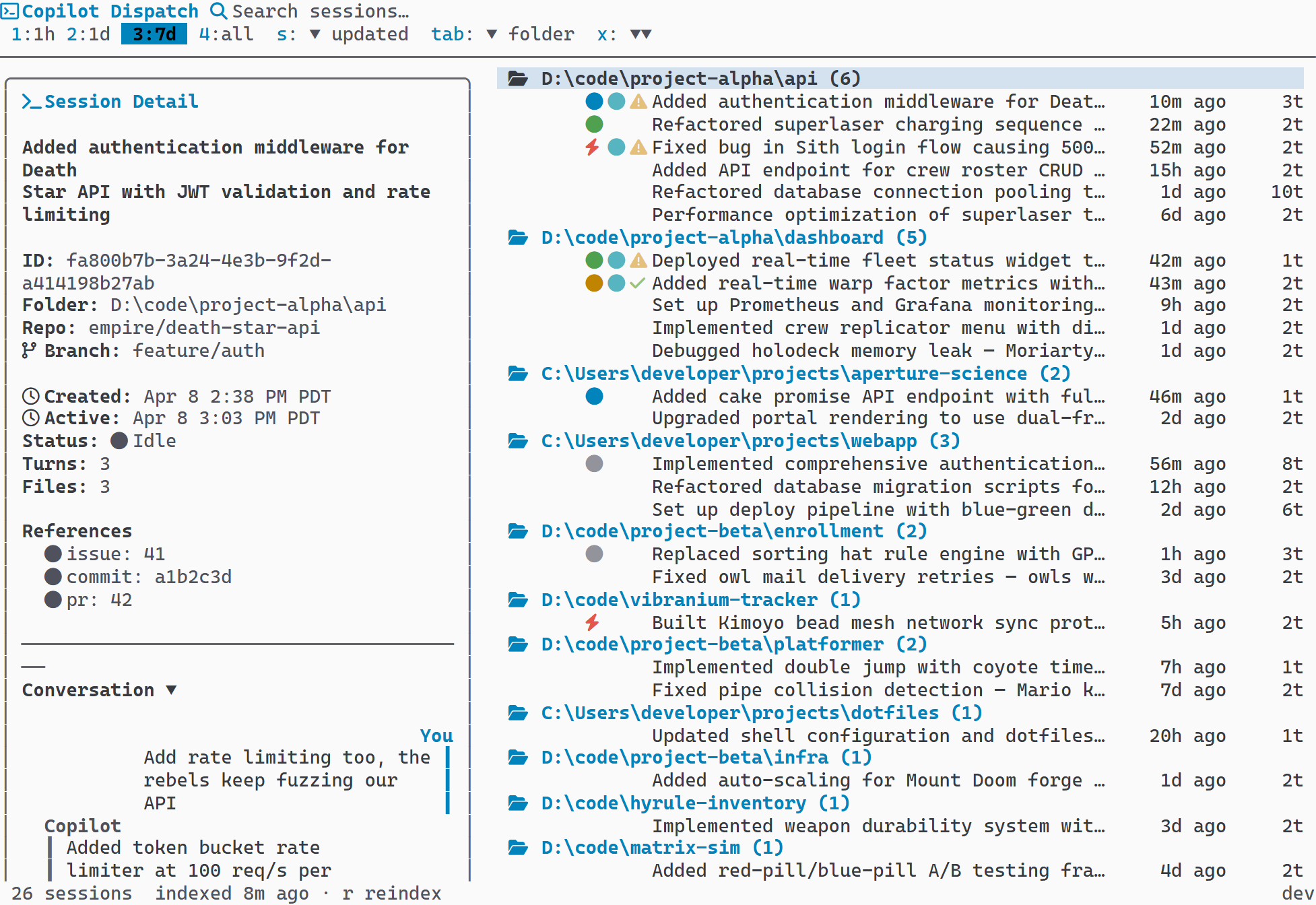Switch to the 4:all time filter
This screenshot has width=1316, height=905.
226,34
